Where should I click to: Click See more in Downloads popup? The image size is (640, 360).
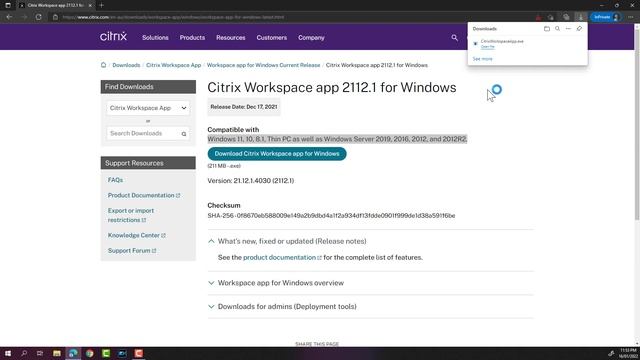(482, 59)
